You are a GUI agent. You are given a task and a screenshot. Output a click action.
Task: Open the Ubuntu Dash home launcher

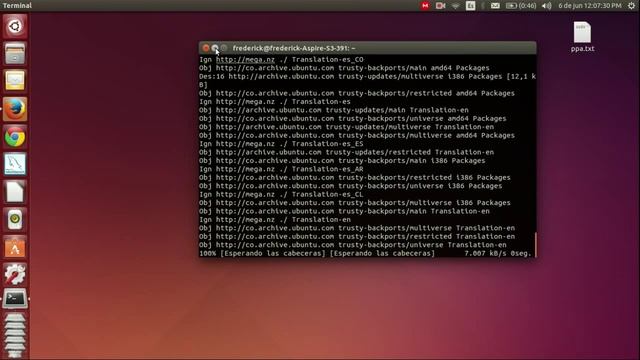coord(15,27)
